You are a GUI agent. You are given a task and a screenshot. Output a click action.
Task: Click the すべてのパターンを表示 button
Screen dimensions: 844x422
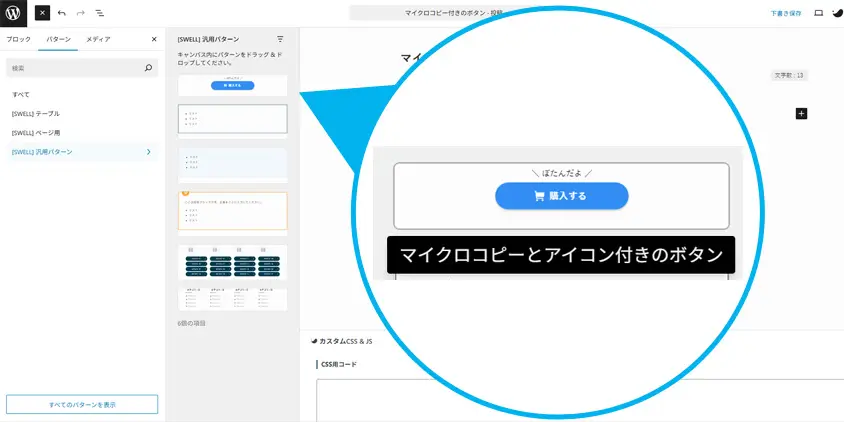82,404
